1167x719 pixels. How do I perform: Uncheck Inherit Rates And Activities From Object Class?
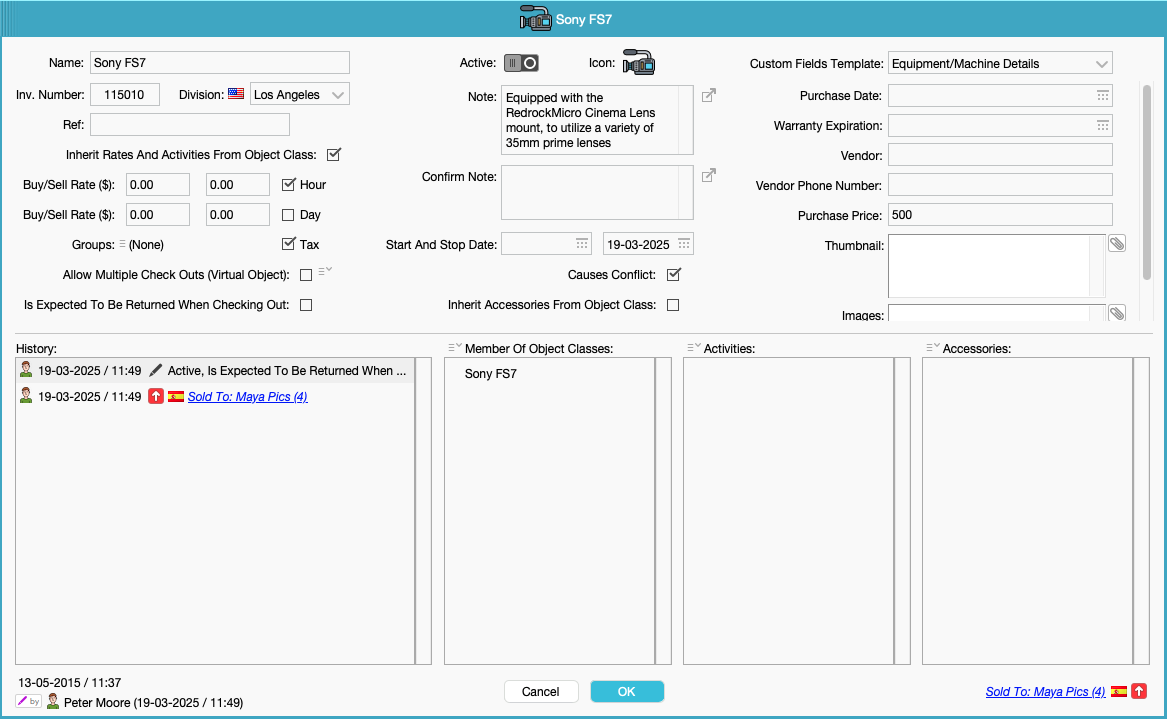pyautogui.click(x=333, y=155)
